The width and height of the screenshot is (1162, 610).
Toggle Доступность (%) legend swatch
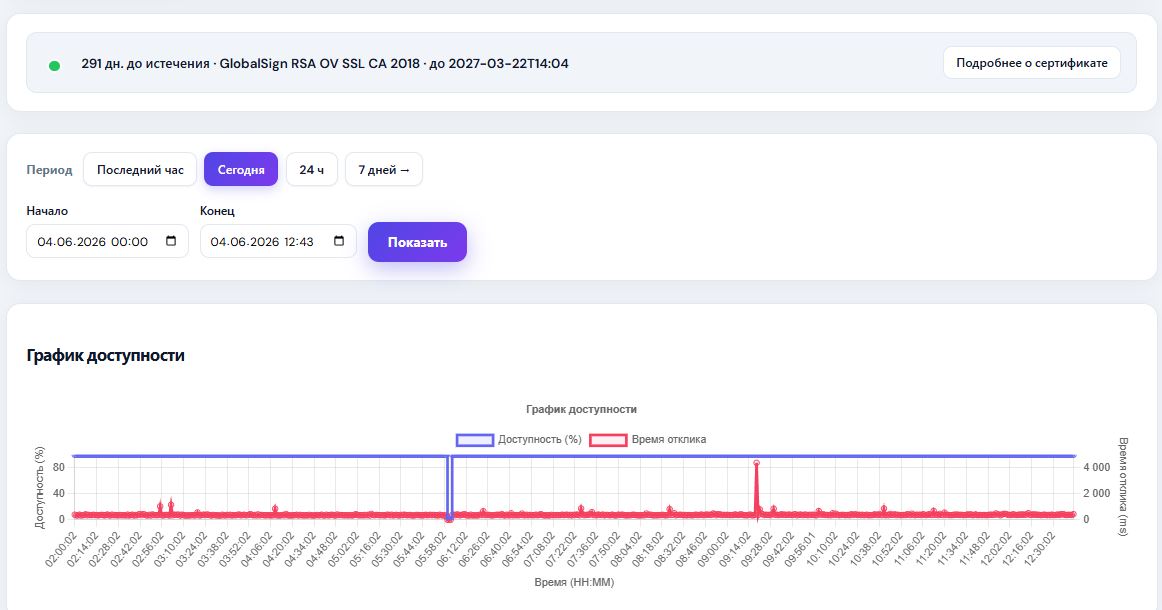(475, 440)
